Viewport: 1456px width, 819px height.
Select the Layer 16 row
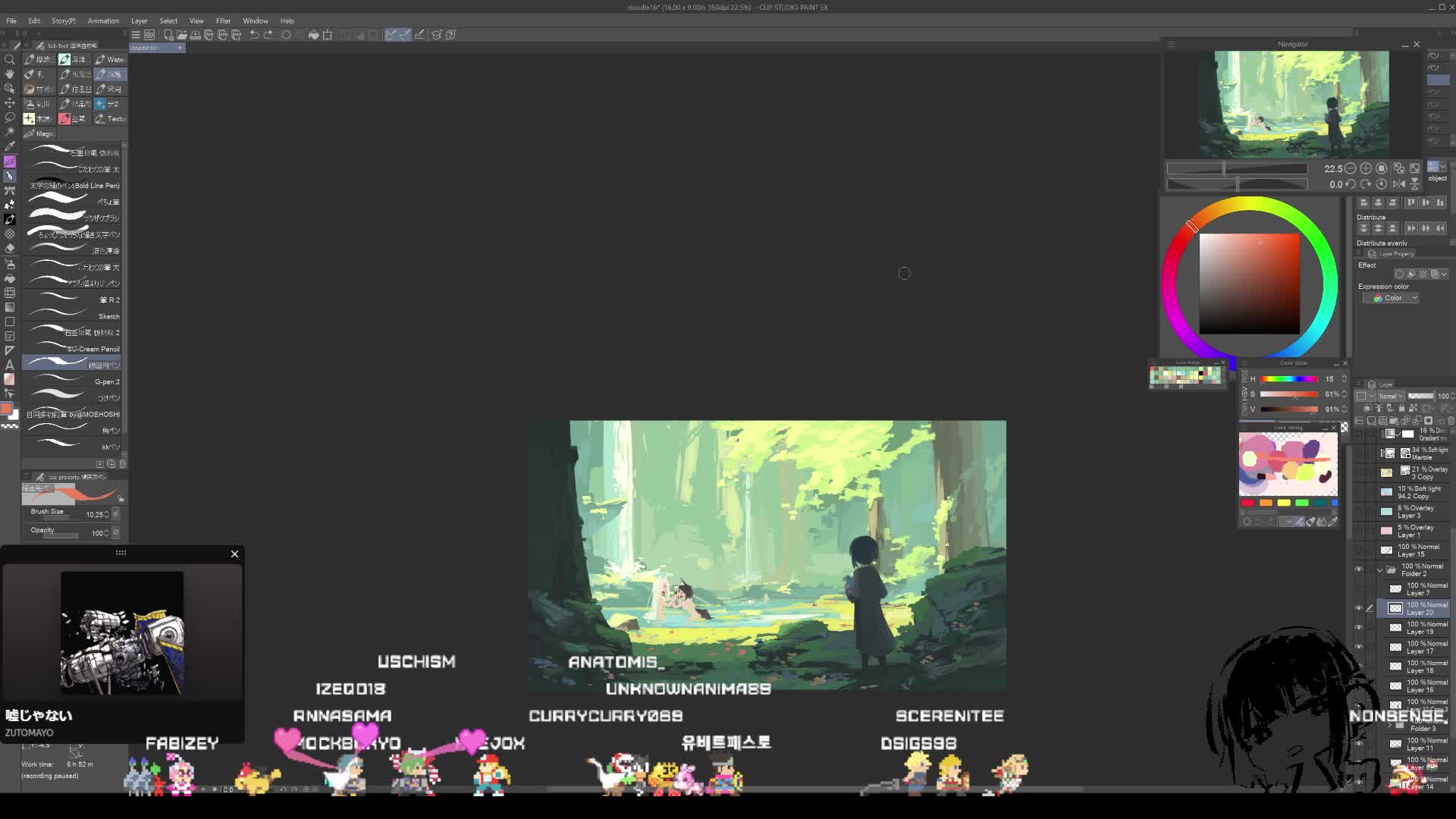coord(1414,686)
